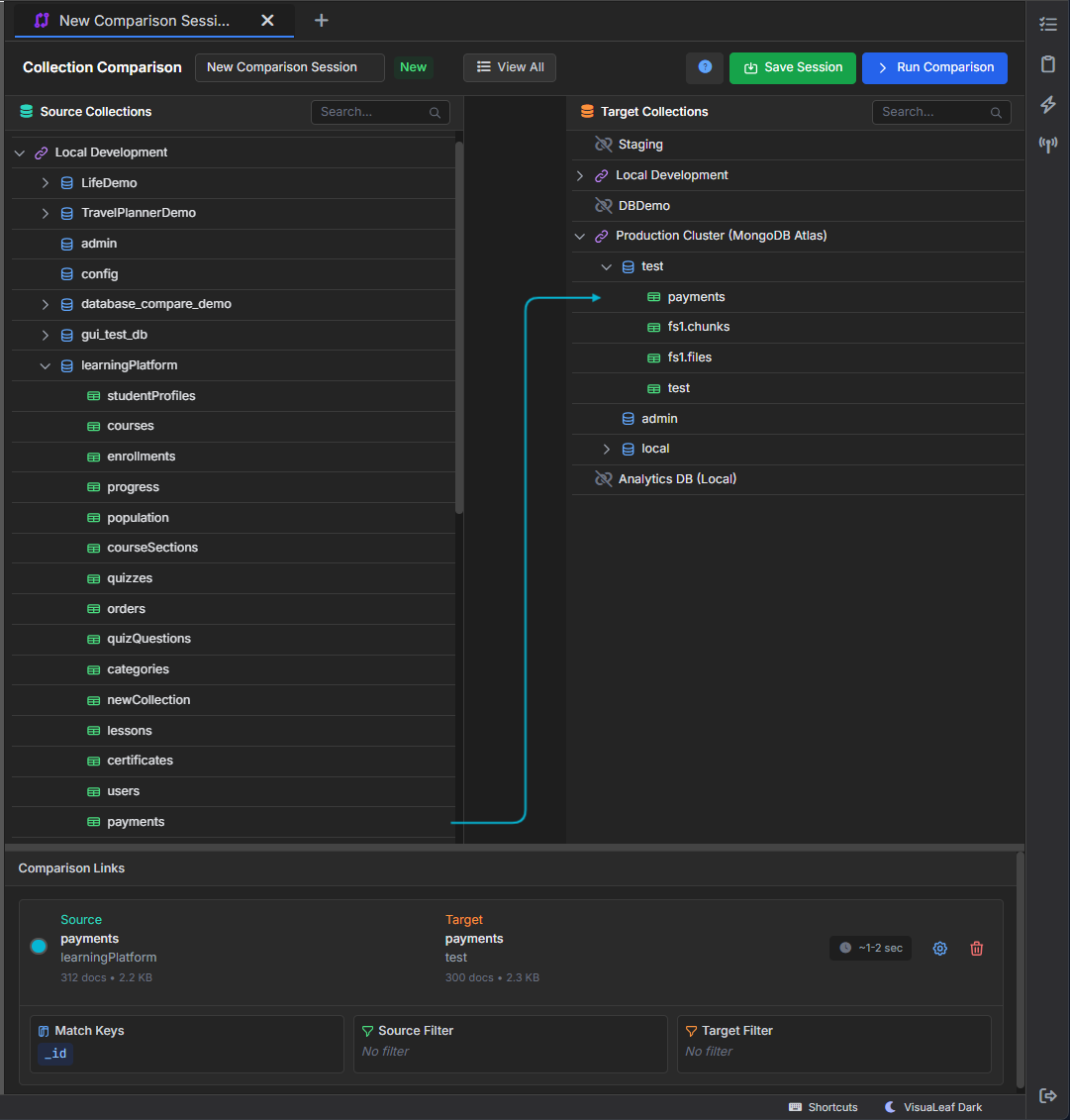Expand target Local Development connection
This screenshot has width=1070, height=1120.
[580, 175]
